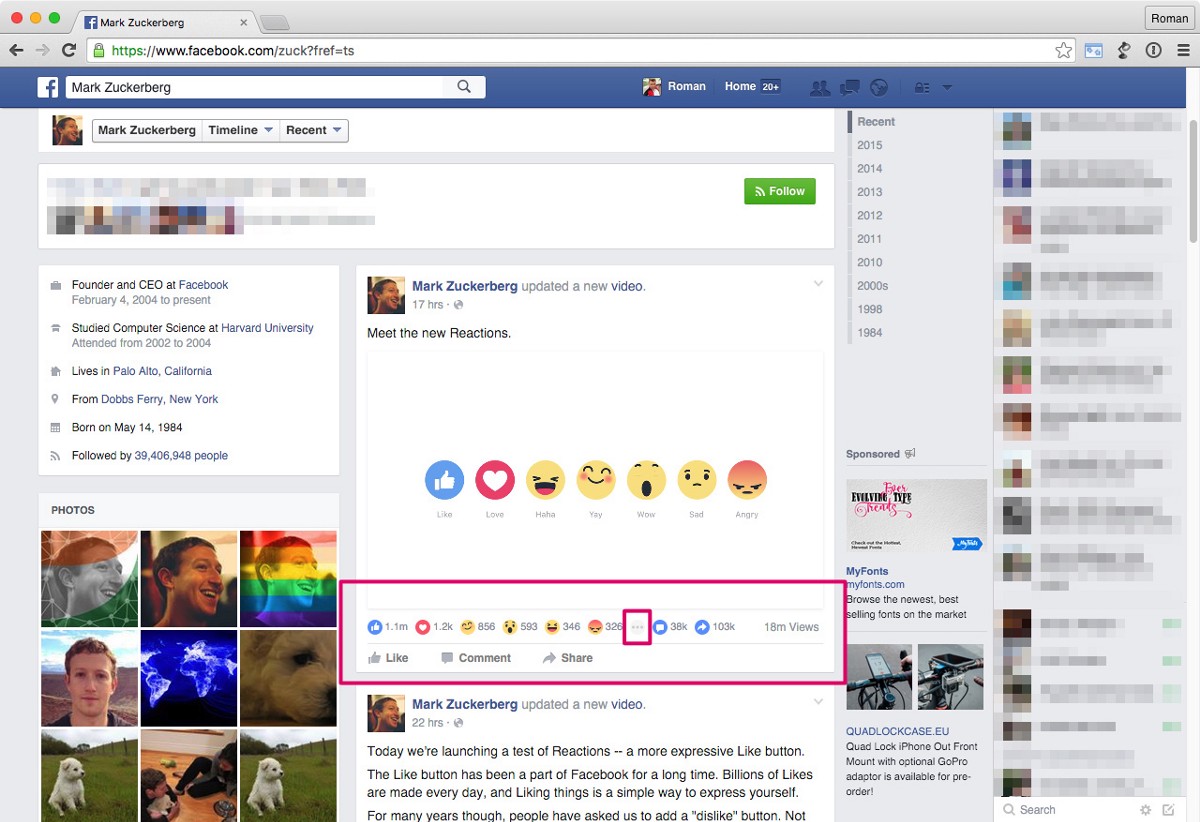The image size is (1200, 822).
Task: Click Comment under the Reactions post
Action: (476, 658)
